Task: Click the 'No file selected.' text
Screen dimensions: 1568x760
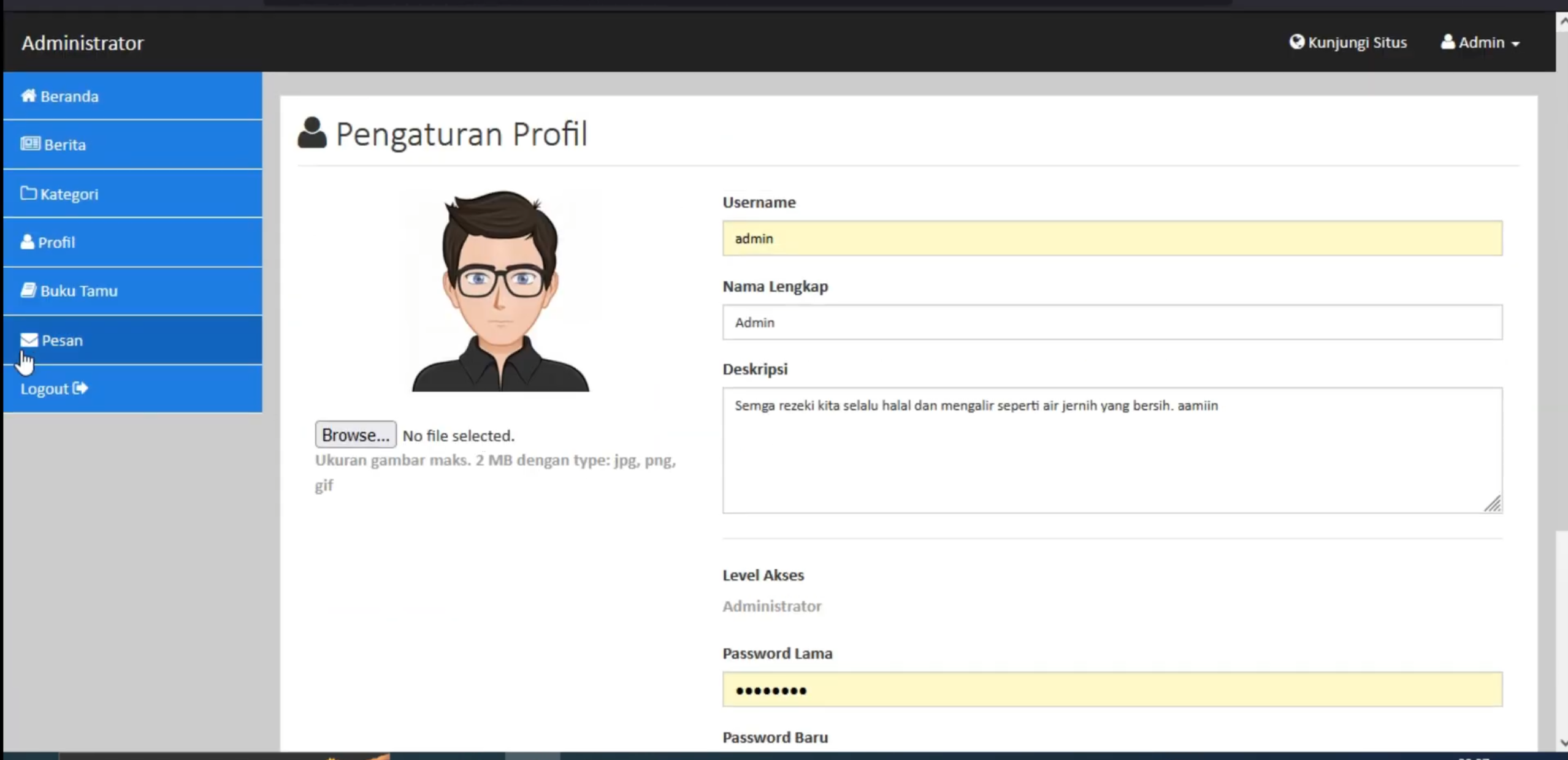Action: point(459,436)
